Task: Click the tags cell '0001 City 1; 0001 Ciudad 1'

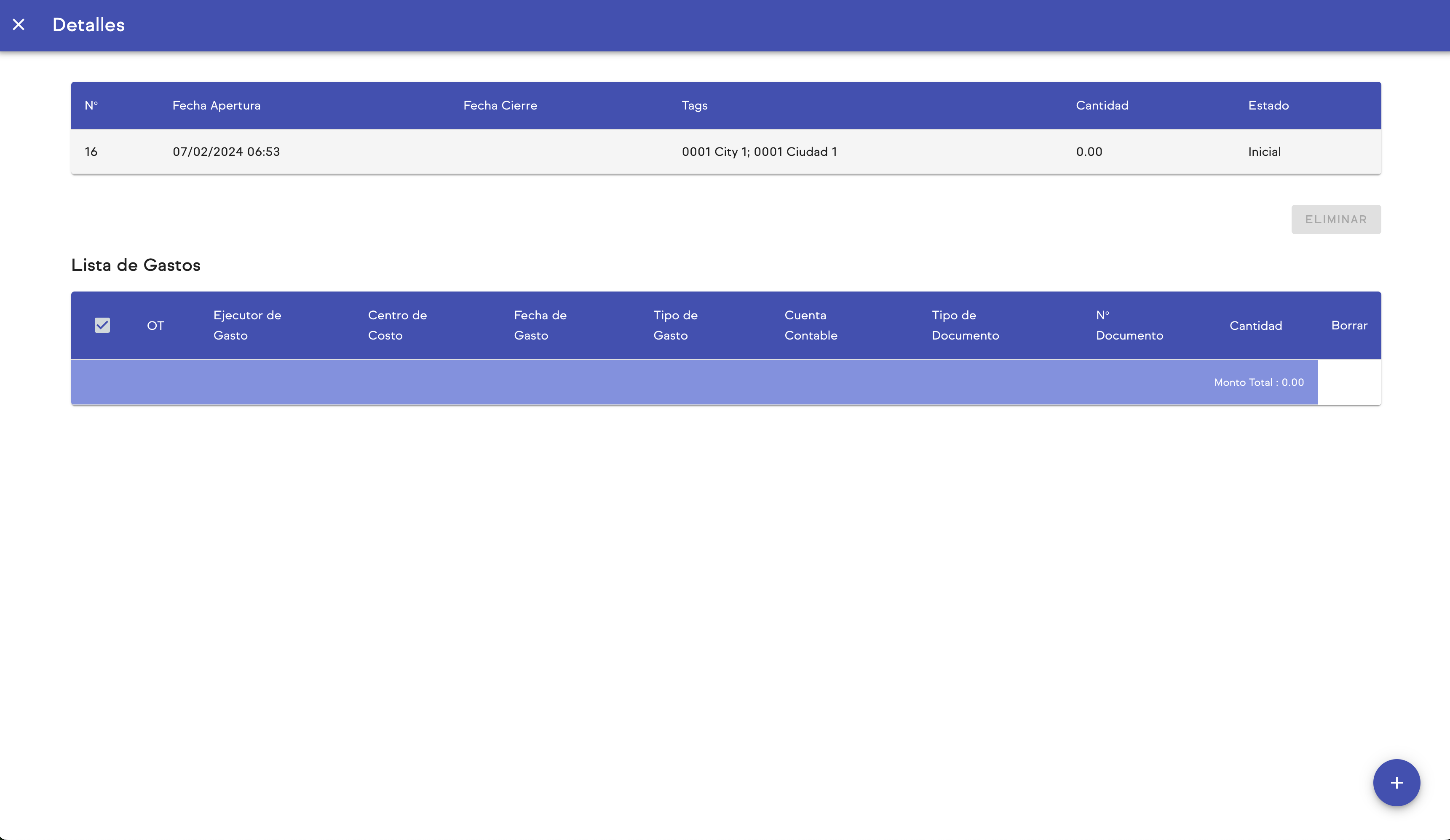Action: click(759, 152)
